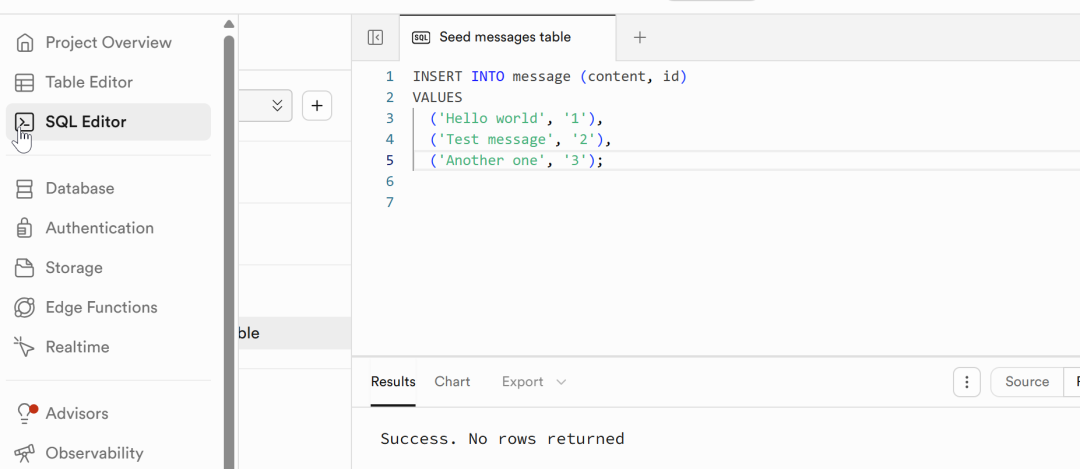Click the SQL Editor terminal icon
The height and width of the screenshot is (469, 1080).
(x=25, y=123)
